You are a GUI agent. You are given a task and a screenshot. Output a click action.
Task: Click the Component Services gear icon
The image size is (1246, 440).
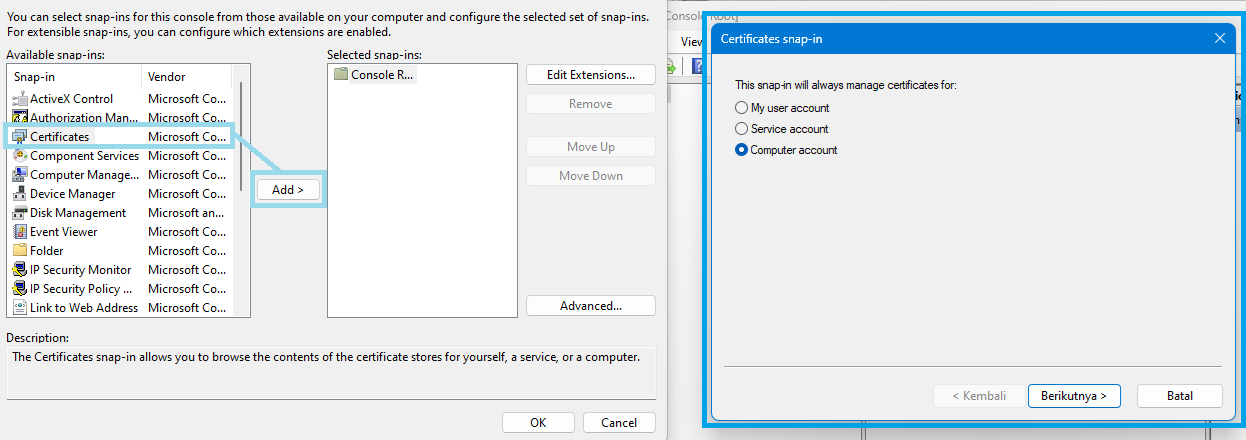(19, 156)
